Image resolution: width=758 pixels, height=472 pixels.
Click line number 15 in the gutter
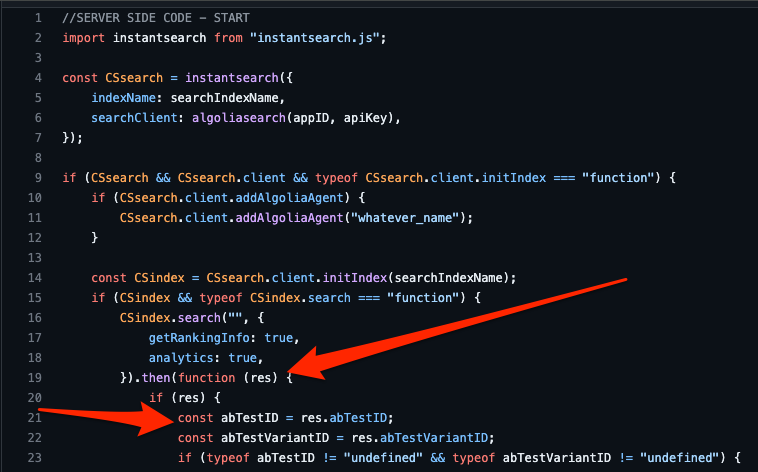35,298
